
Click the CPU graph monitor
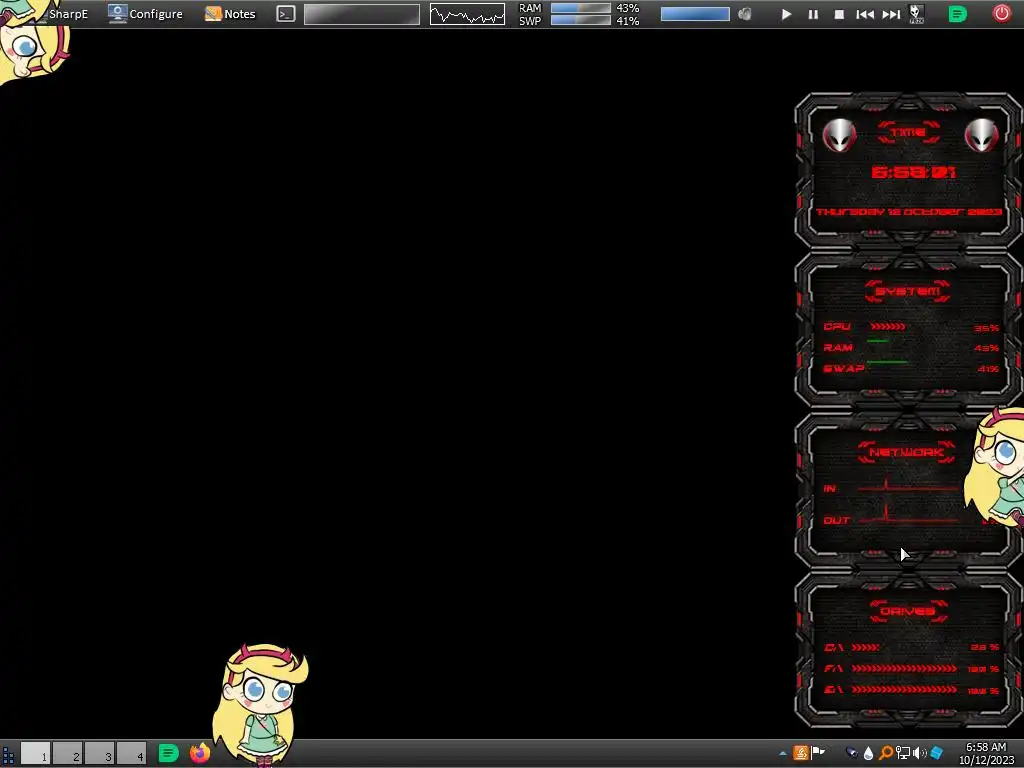pos(467,14)
